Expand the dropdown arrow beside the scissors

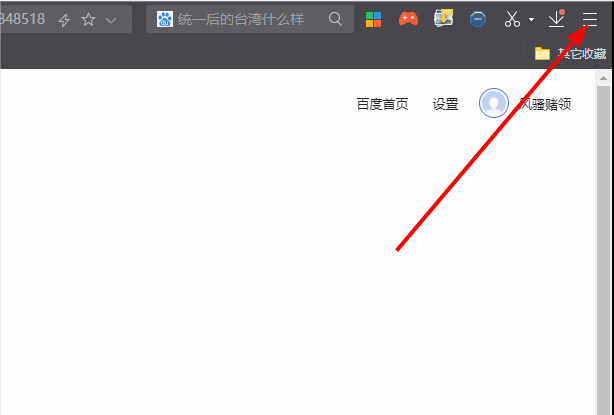coord(531,20)
